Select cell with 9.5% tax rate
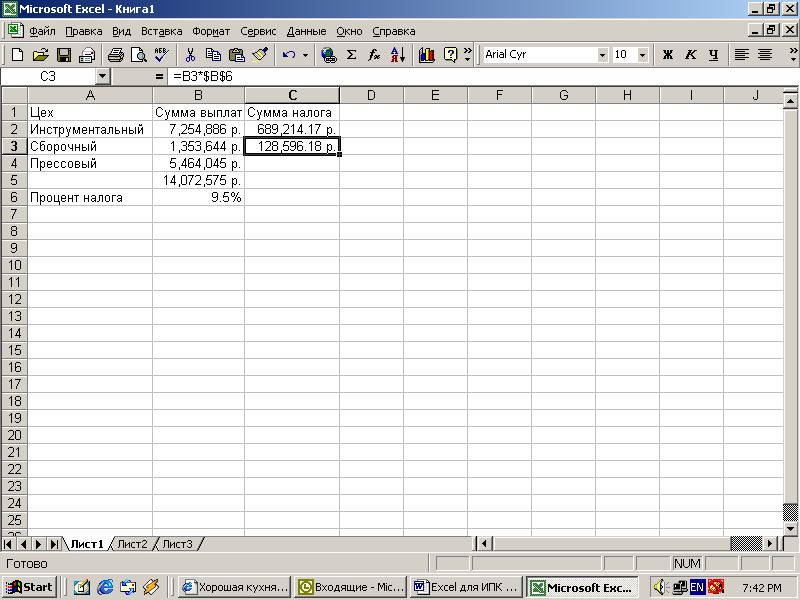This screenshot has height=600, width=800. tap(198, 197)
